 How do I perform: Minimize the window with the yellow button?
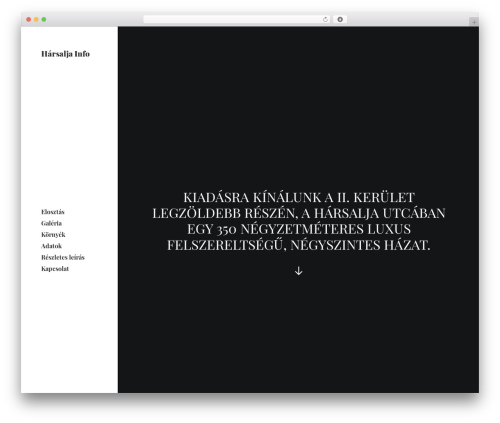[x=36, y=19]
